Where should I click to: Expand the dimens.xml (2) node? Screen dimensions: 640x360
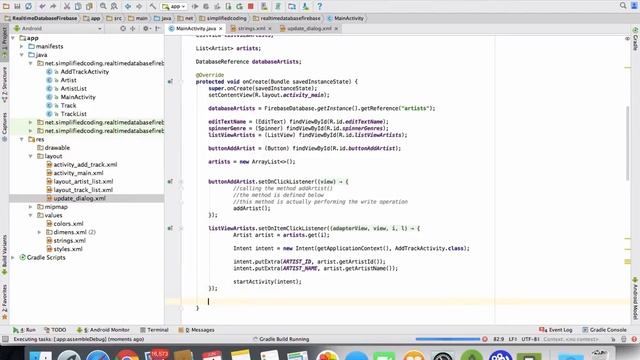click(39, 232)
